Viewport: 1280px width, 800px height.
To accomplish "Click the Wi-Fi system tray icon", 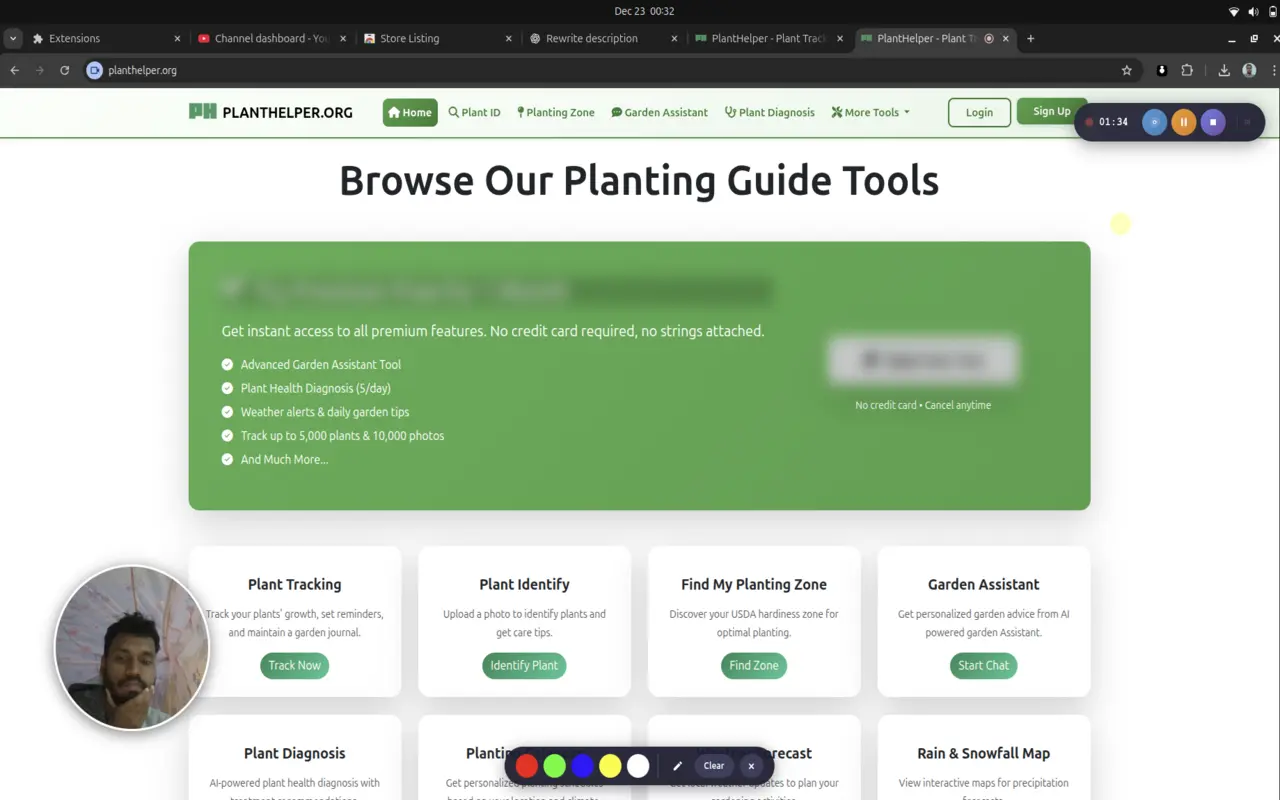I will click(1234, 11).
